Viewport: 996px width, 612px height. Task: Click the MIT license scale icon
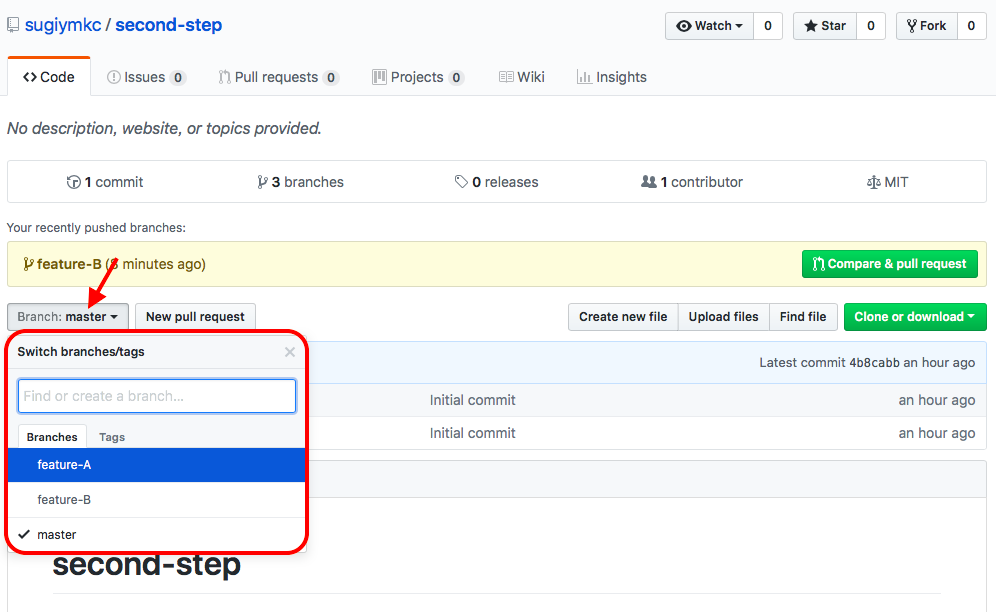coord(874,182)
